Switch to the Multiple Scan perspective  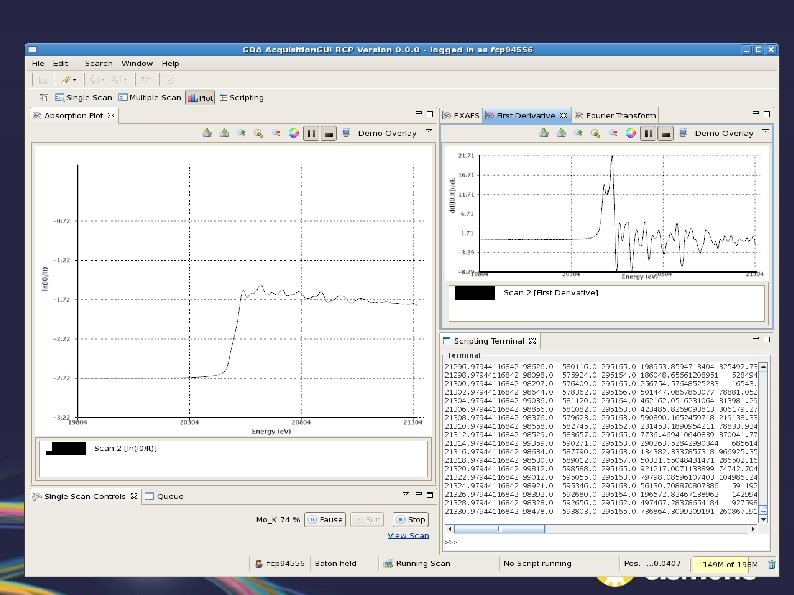pos(150,98)
